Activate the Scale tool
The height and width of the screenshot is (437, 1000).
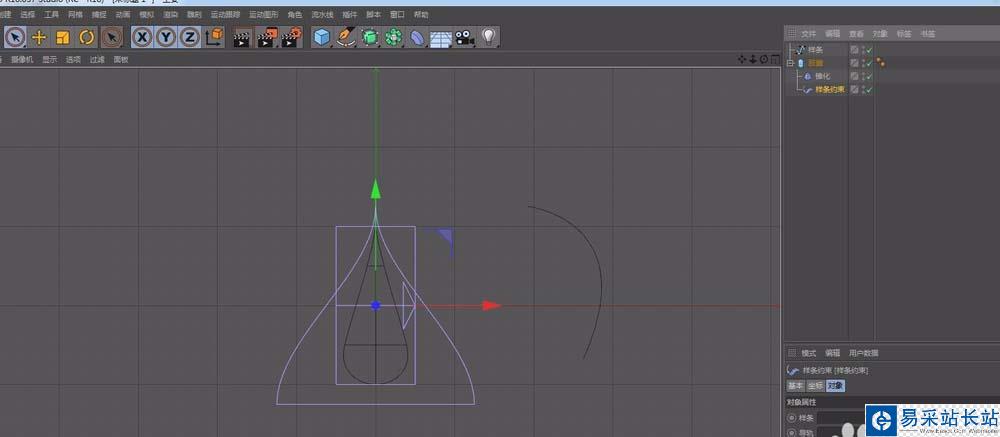pos(62,38)
